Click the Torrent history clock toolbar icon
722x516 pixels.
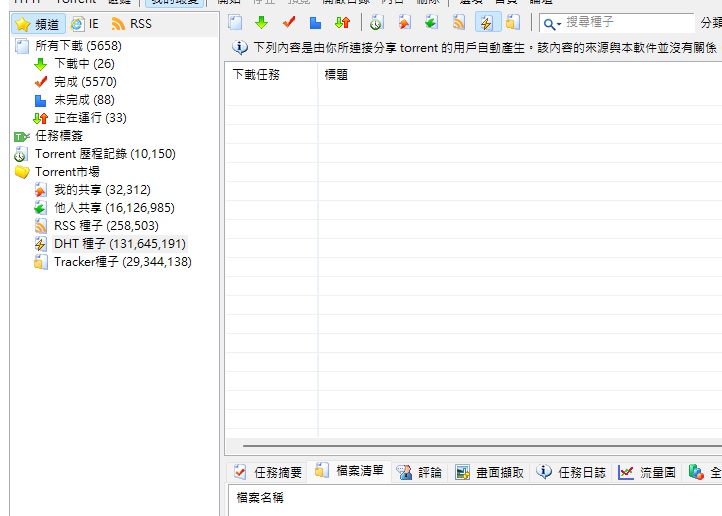pyautogui.click(x=376, y=22)
